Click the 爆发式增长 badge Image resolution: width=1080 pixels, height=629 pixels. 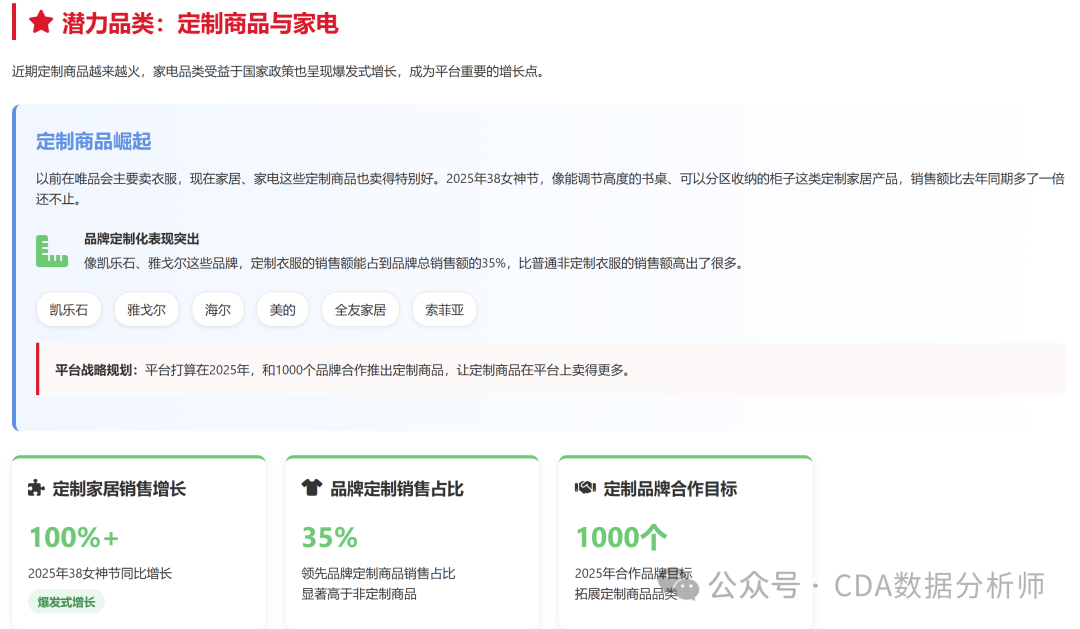(65, 602)
